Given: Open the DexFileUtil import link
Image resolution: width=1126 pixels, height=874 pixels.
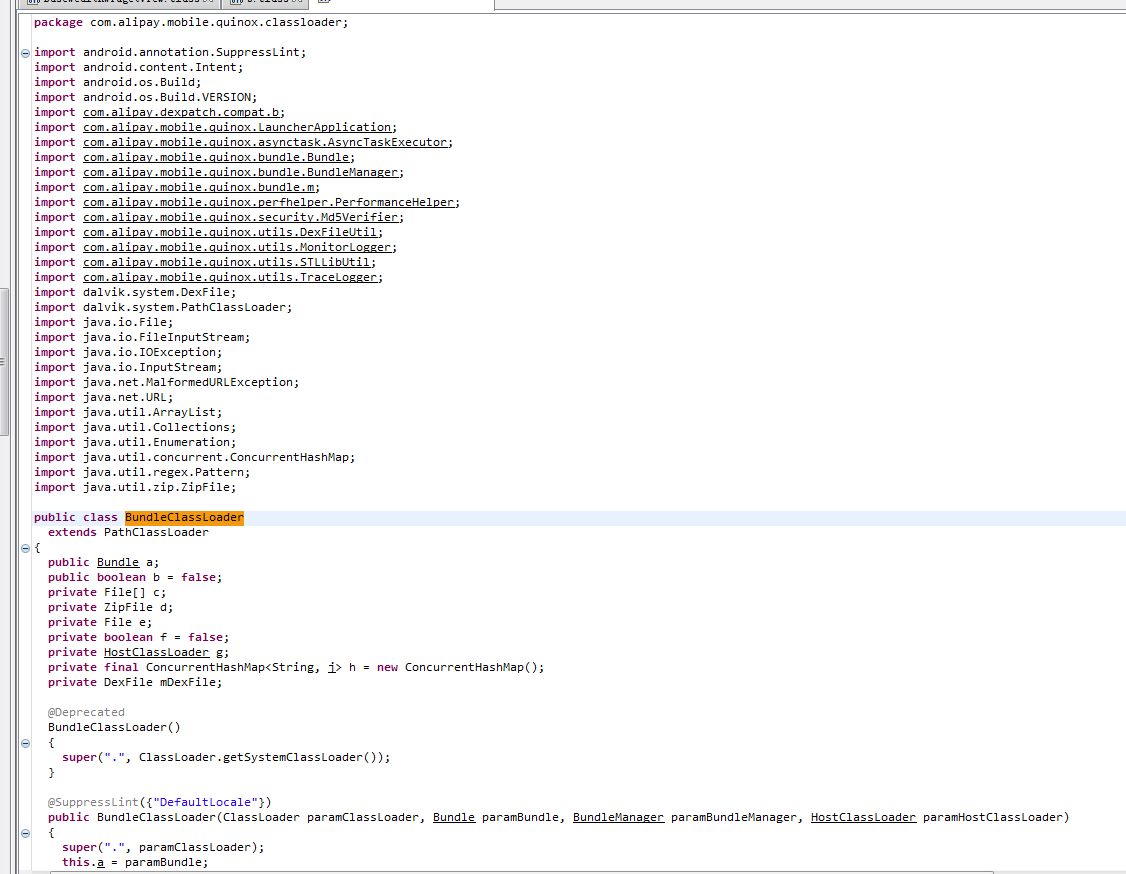Looking at the screenshot, I should point(230,233).
